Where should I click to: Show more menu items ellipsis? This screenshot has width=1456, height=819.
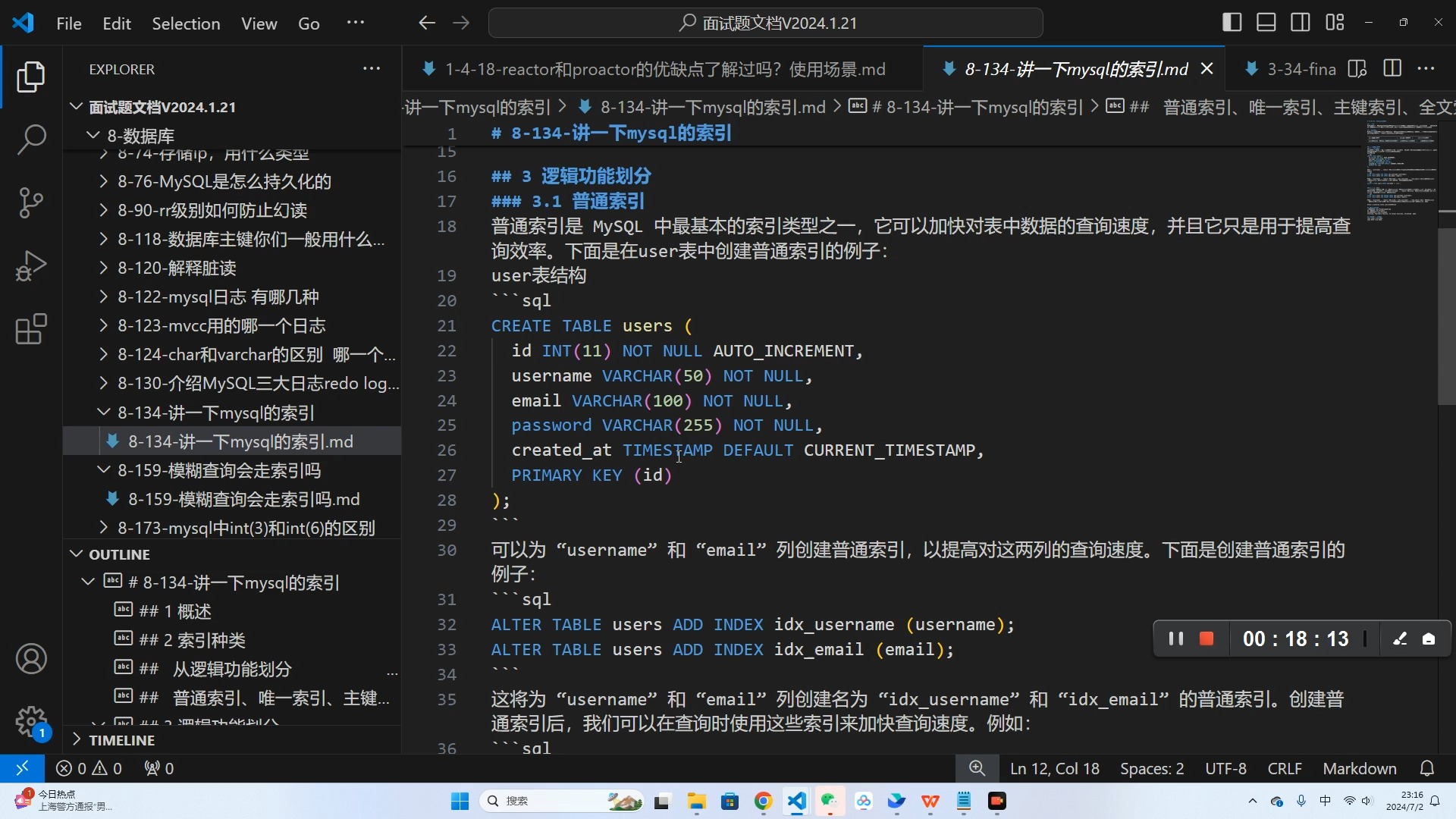click(356, 23)
